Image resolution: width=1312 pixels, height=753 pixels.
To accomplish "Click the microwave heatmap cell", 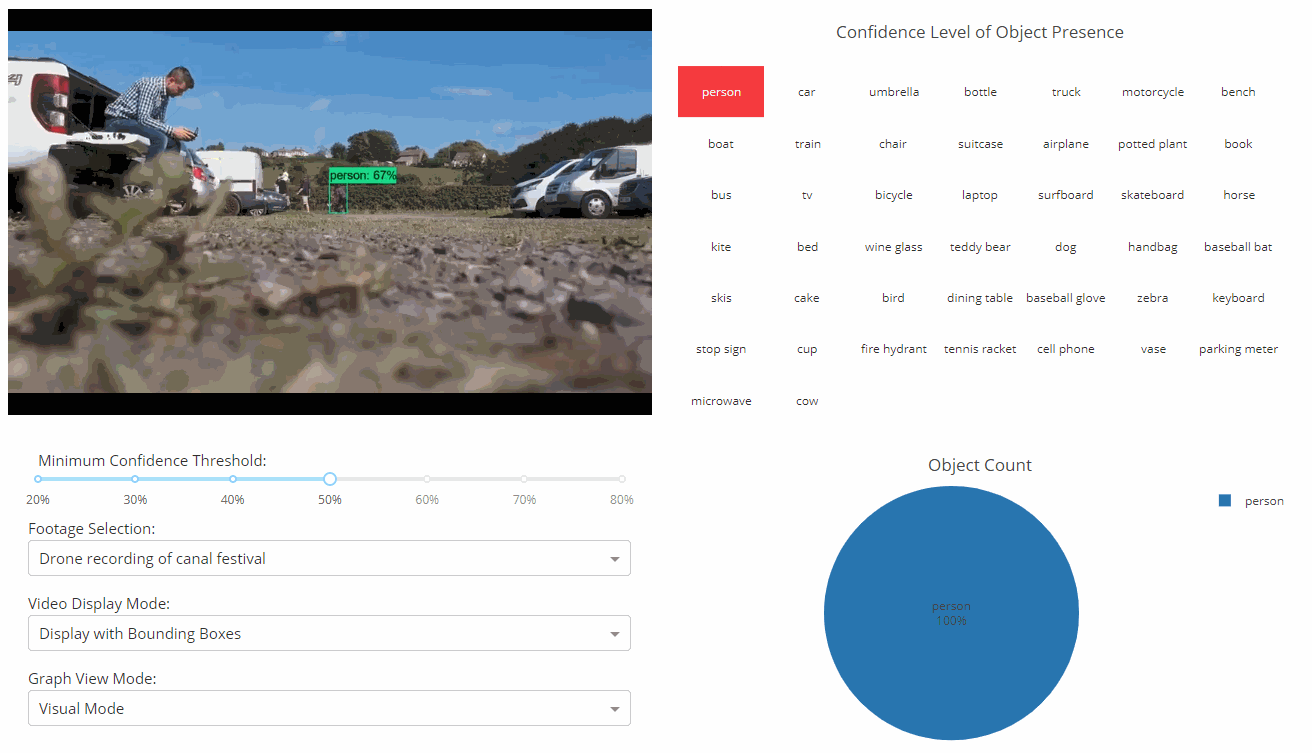I will coord(721,401).
